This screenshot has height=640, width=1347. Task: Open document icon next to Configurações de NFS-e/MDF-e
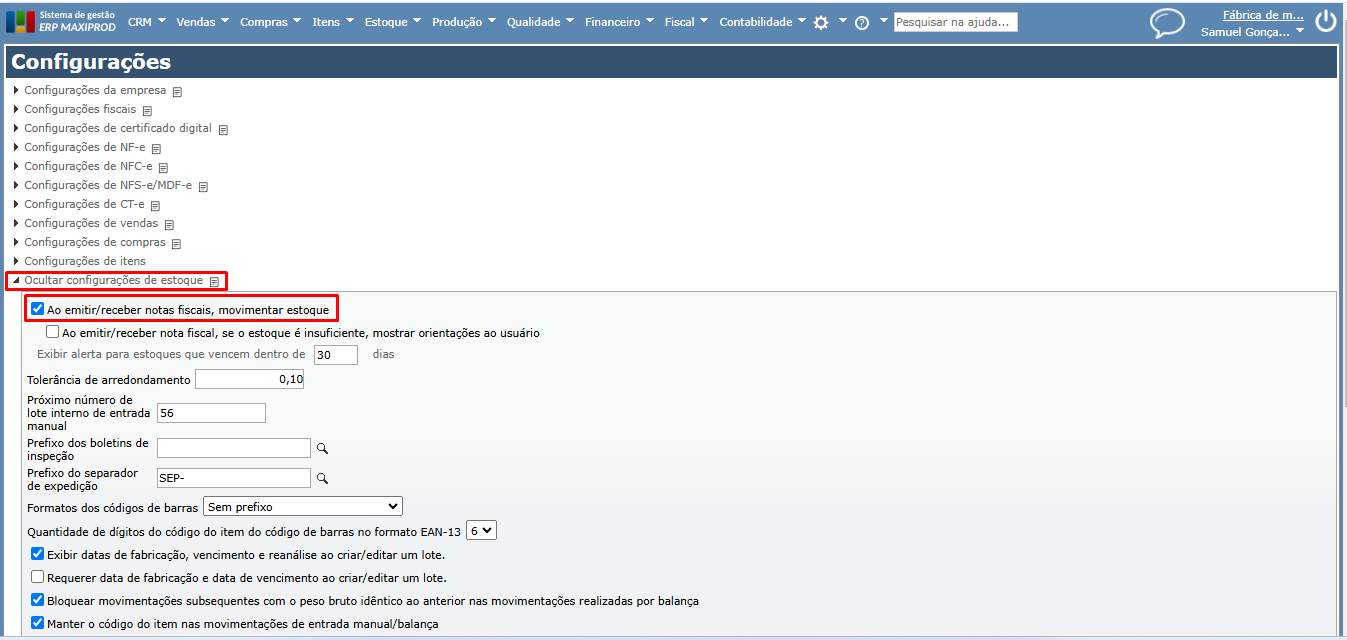(x=203, y=186)
